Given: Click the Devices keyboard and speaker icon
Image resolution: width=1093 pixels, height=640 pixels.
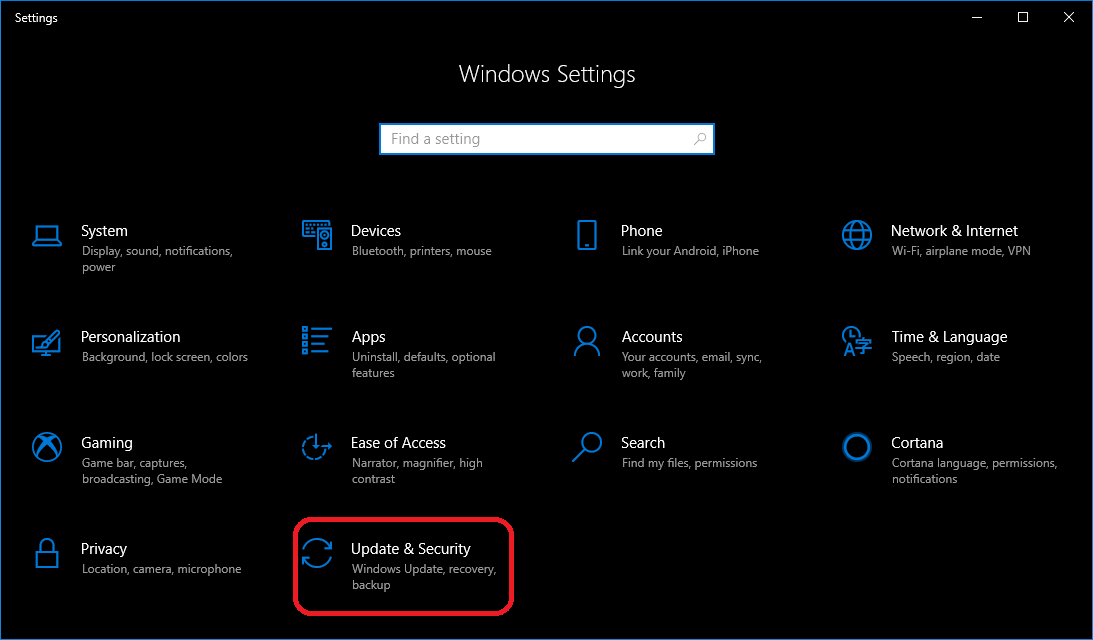Looking at the screenshot, I should click(x=317, y=235).
